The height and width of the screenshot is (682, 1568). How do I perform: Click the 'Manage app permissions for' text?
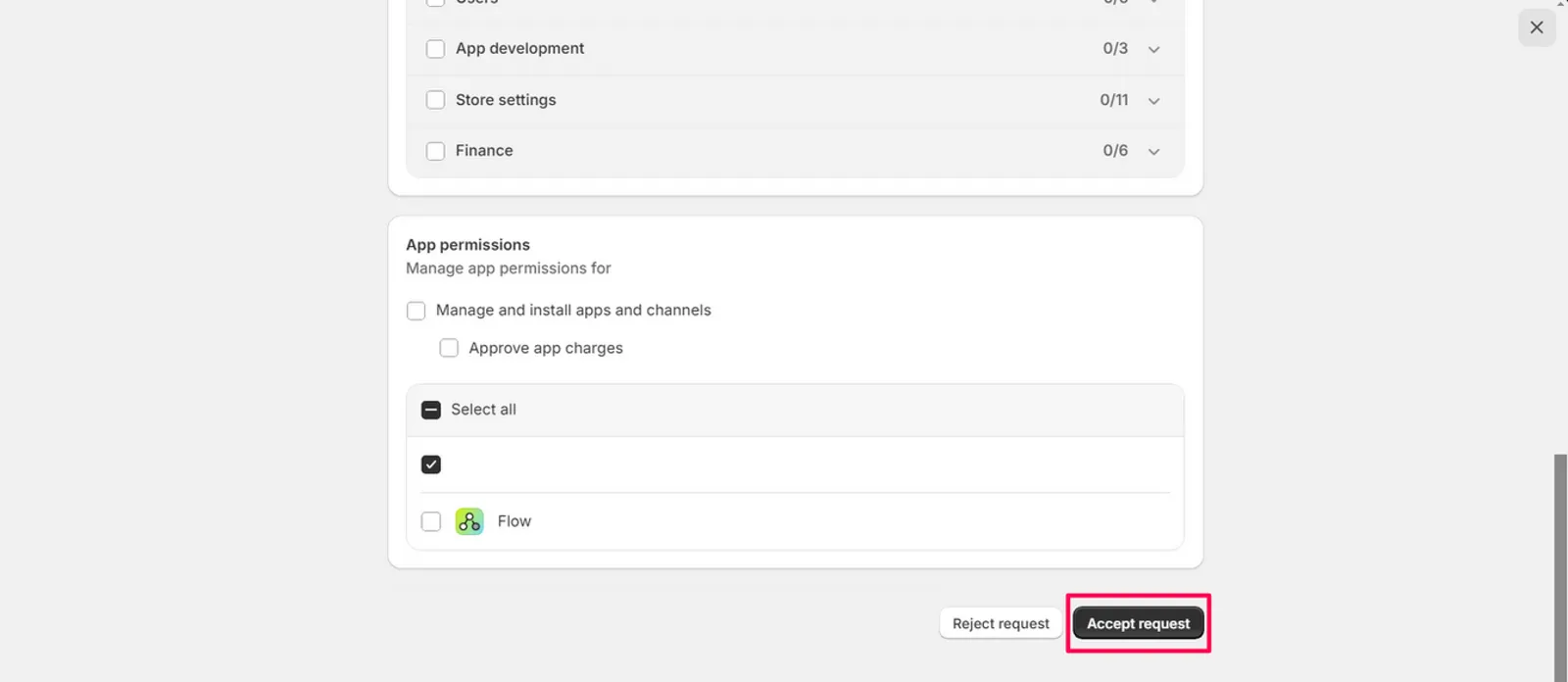[509, 268]
